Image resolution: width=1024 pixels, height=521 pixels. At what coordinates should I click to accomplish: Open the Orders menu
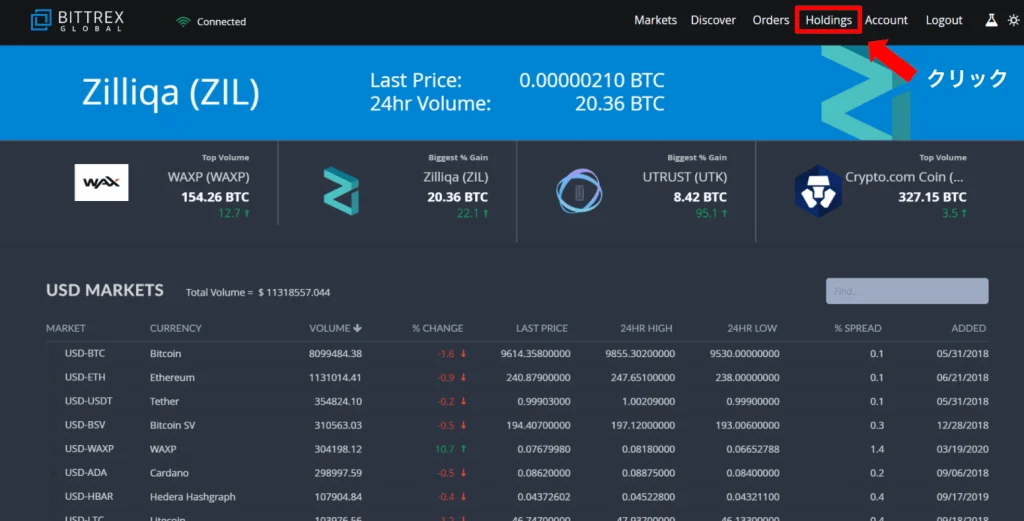tap(771, 20)
